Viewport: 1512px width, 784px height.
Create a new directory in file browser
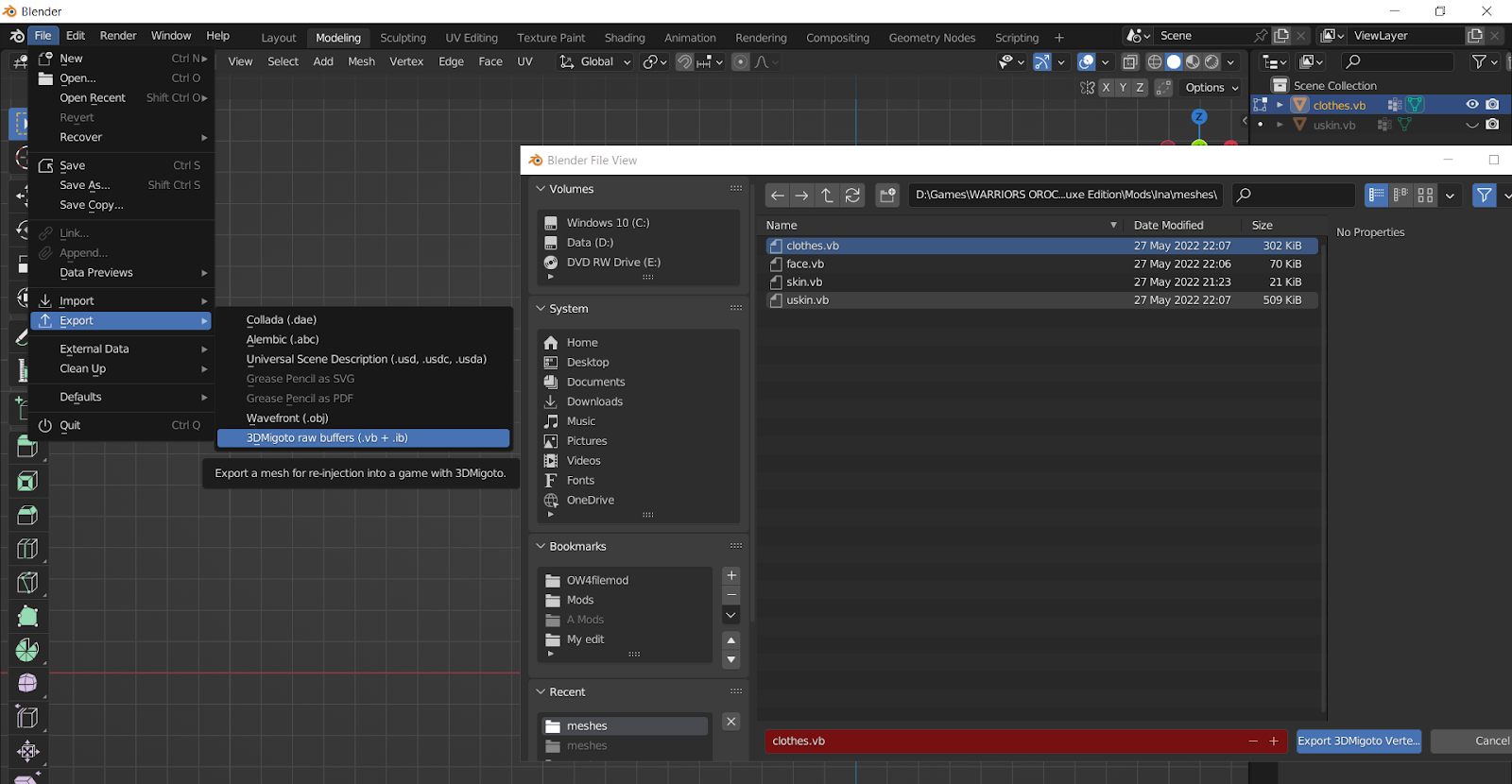(887, 195)
